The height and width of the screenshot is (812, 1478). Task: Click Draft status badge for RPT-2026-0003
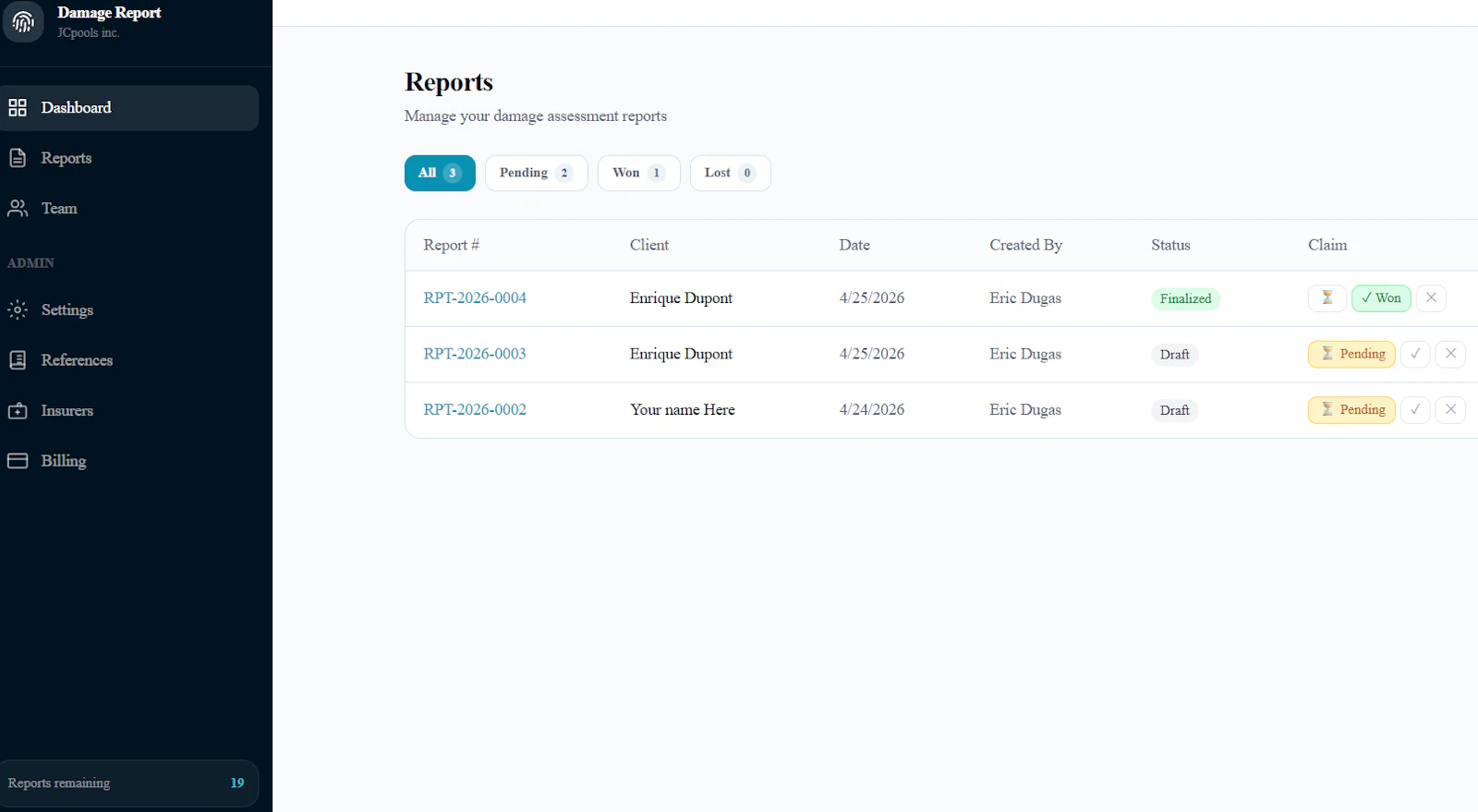[x=1174, y=355]
